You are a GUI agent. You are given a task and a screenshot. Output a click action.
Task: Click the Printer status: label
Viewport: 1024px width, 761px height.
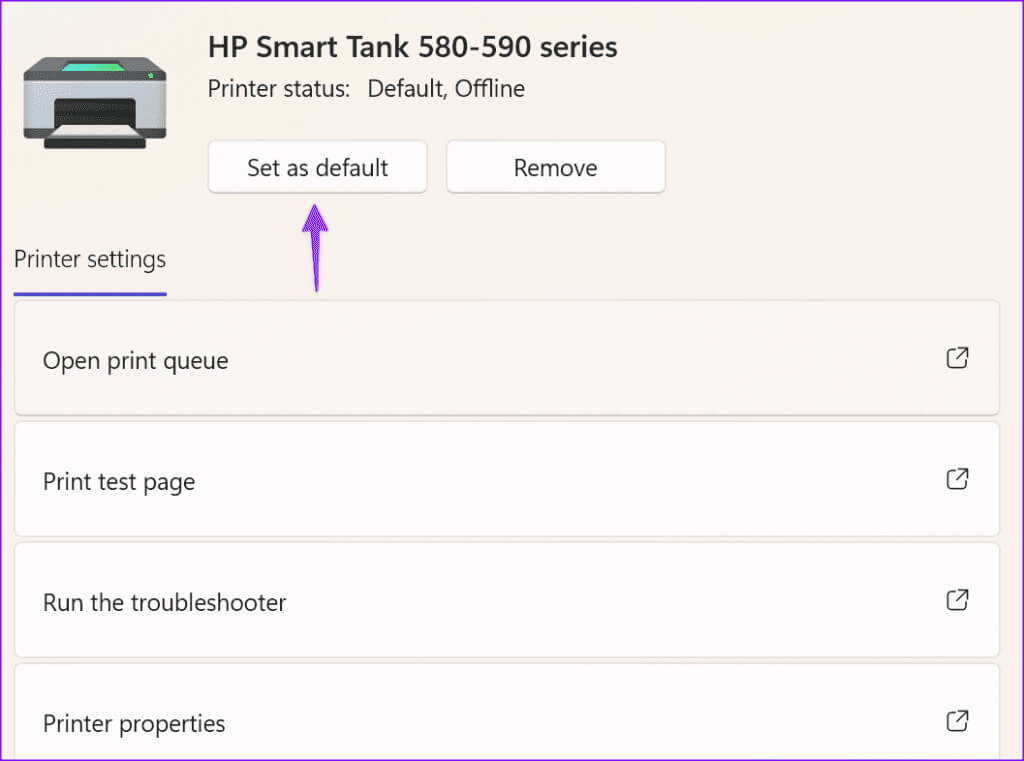pos(279,88)
